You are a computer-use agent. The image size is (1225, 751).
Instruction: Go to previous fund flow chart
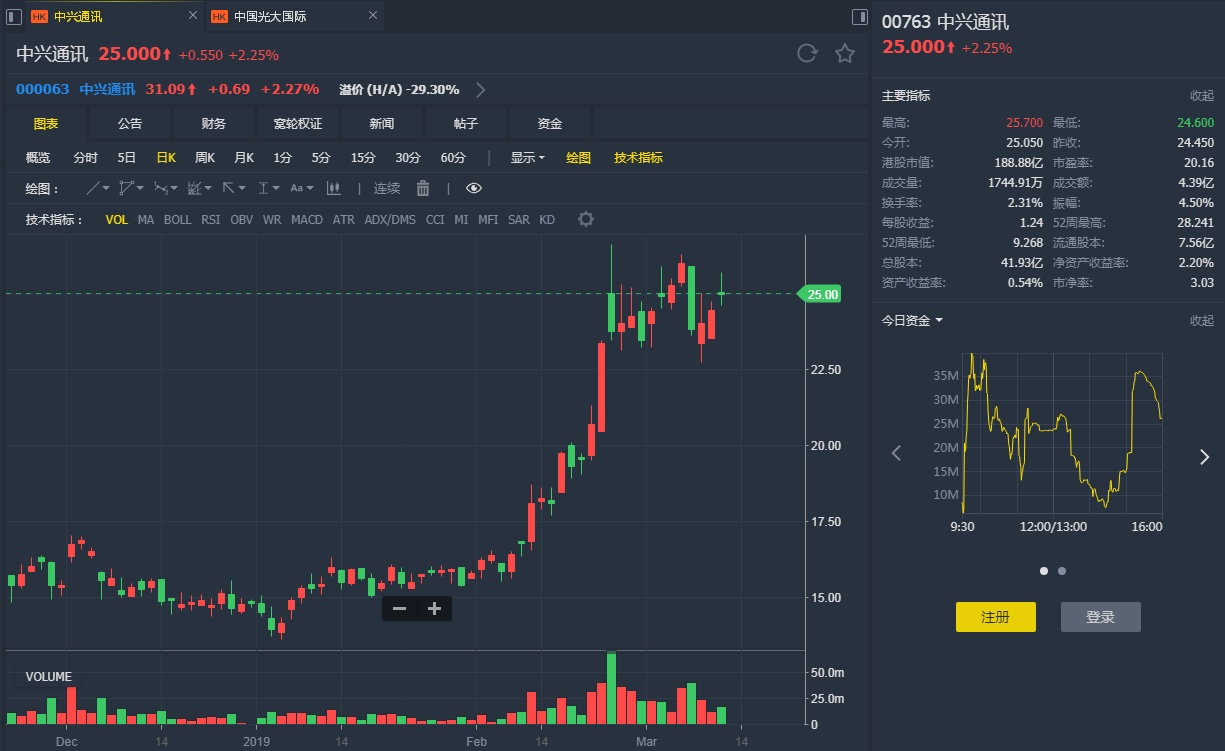click(x=896, y=454)
